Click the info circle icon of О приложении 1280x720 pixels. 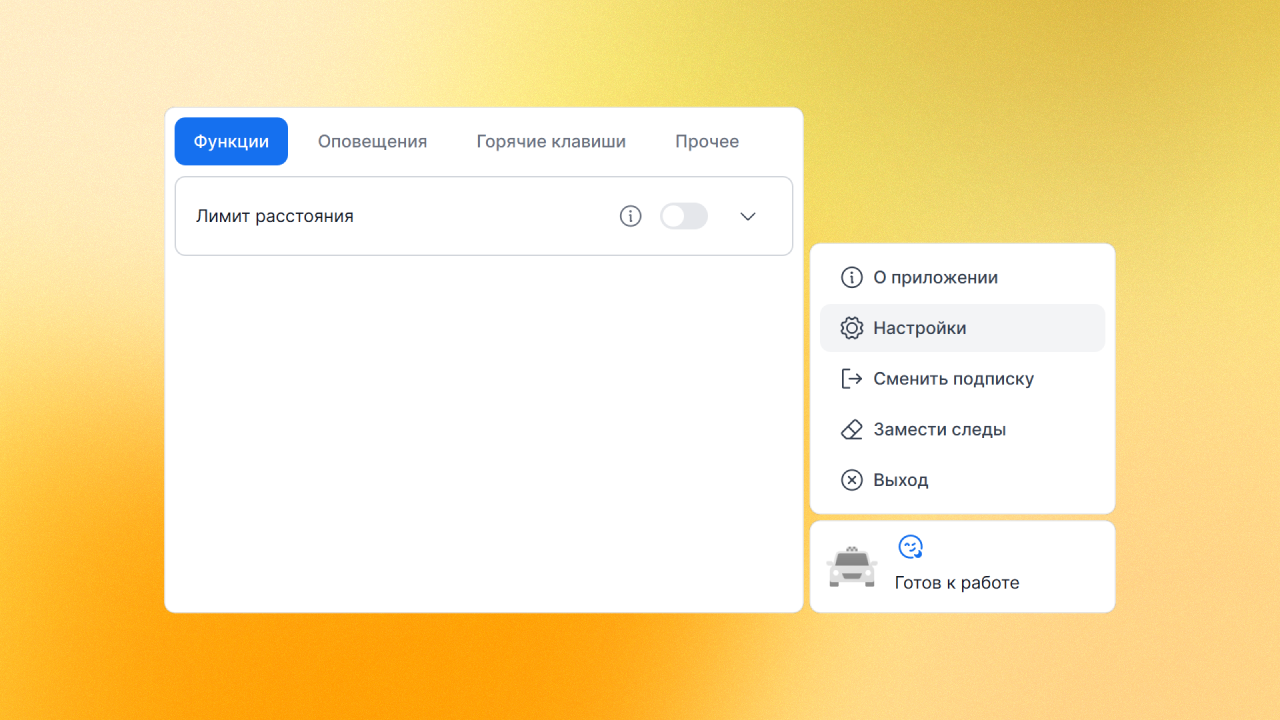851,277
